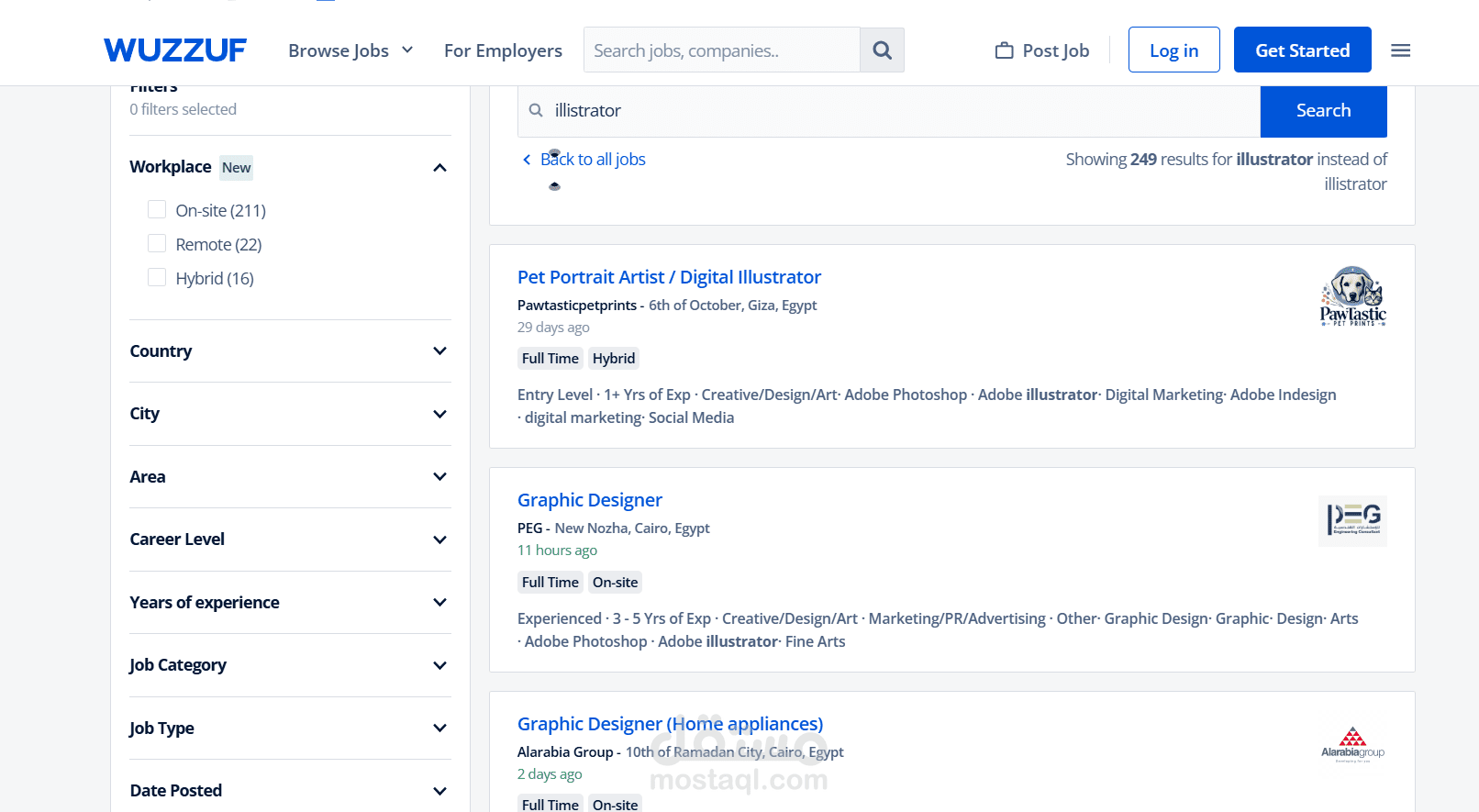Click the Pawtastic company logo
The width and height of the screenshot is (1479, 812).
tap(1352, 296)
